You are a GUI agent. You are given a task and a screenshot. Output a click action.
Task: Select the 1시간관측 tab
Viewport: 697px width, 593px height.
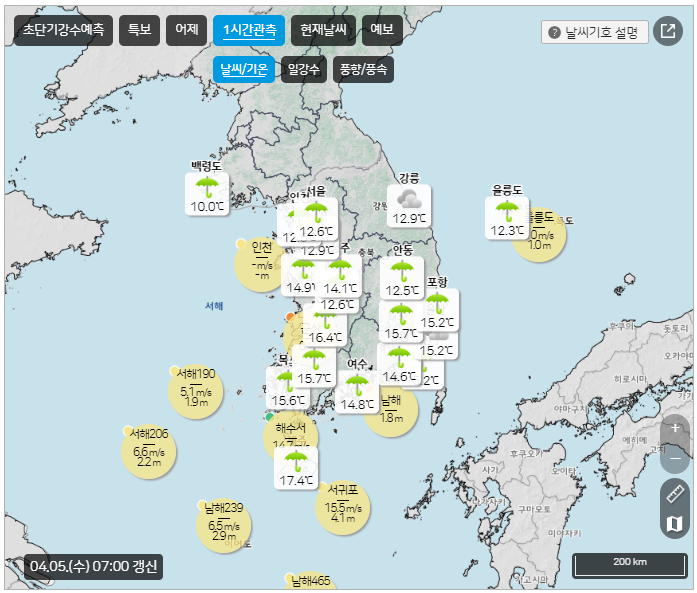point(249,30)
